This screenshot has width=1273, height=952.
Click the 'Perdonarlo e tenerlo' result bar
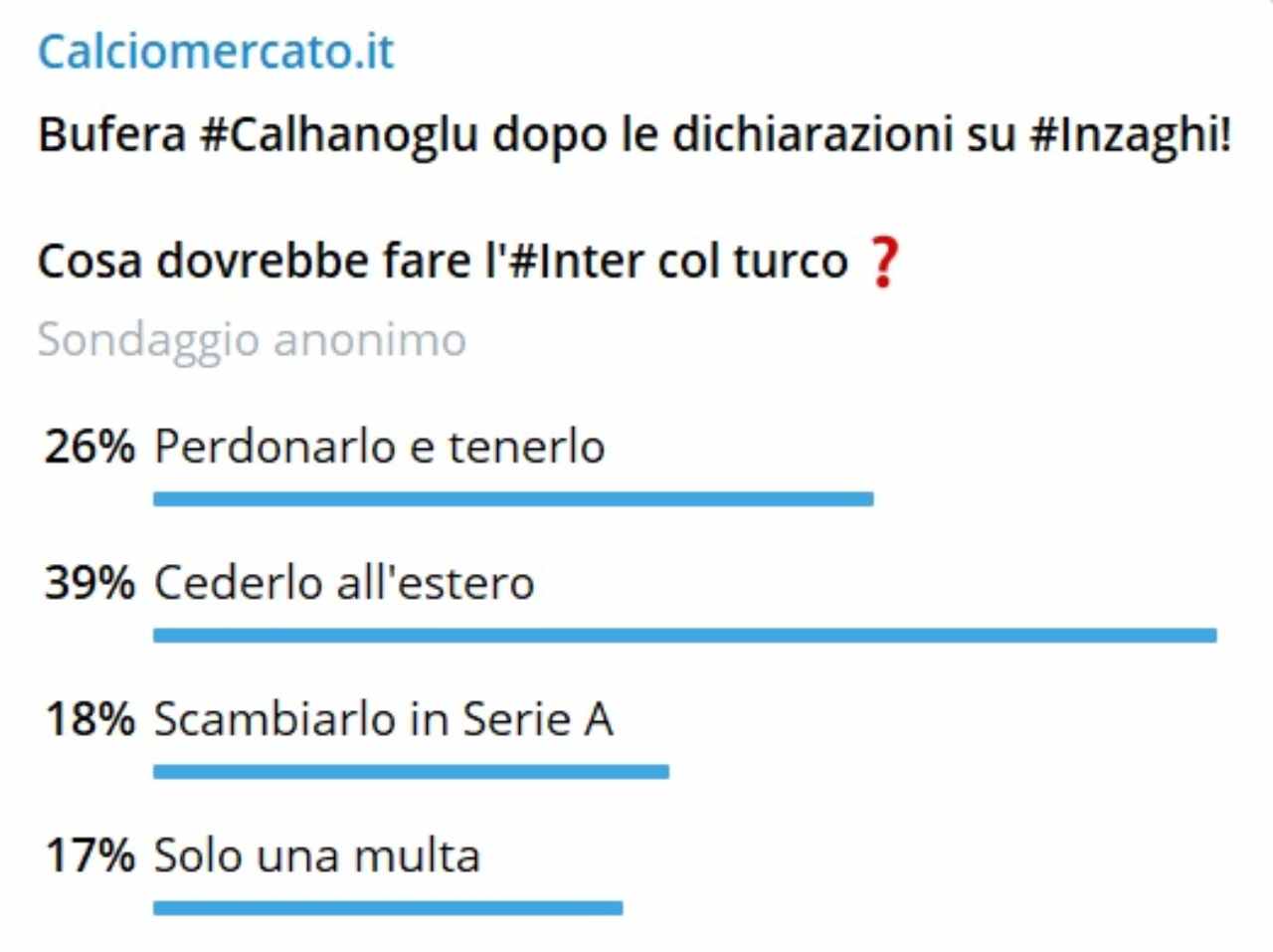513,498
